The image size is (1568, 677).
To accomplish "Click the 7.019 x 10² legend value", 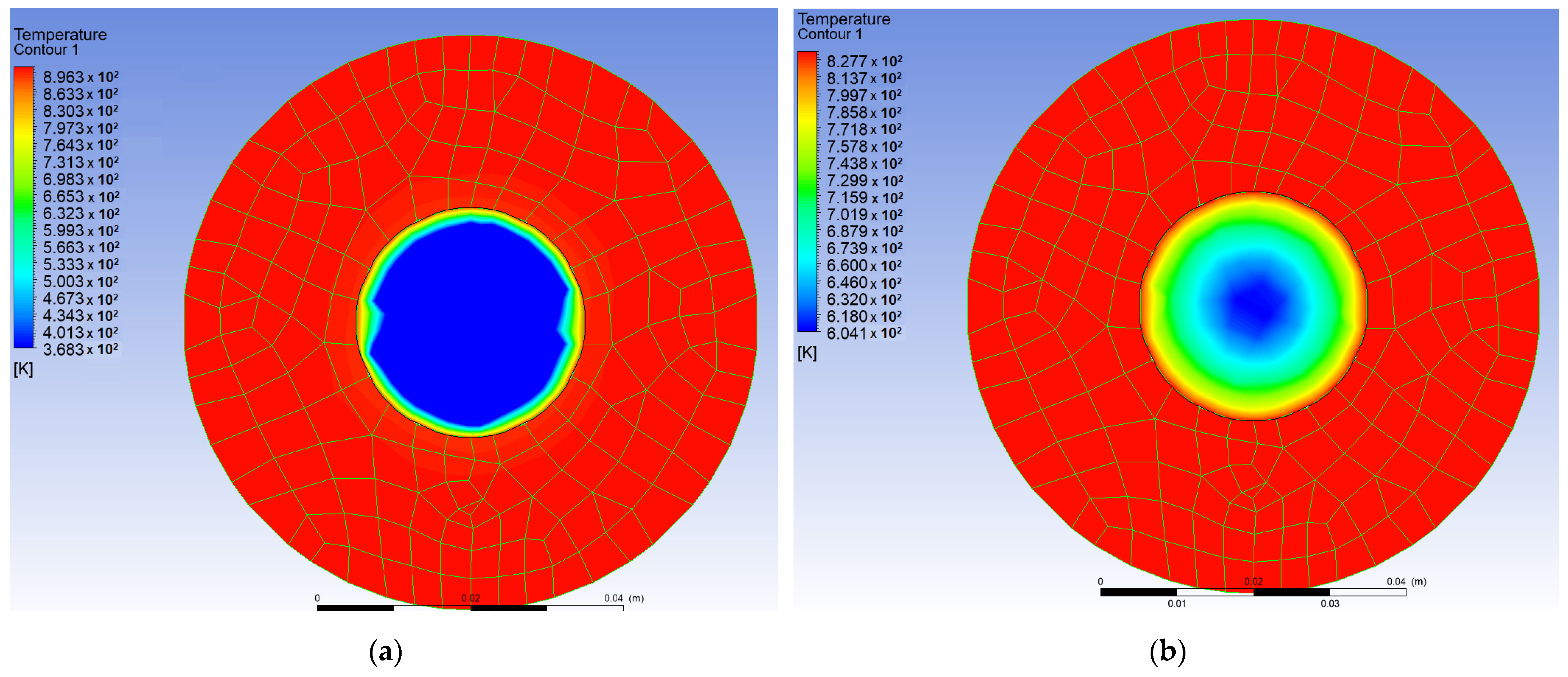I will (864, 215).
